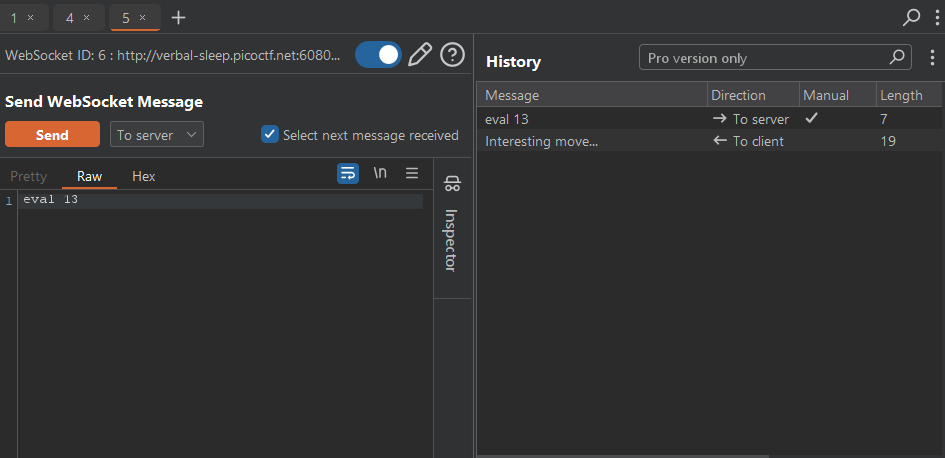Image resolution: width=945 pixels, height=458 pixels.
Task: Sort history by Message column
Action: click(592, 95)
